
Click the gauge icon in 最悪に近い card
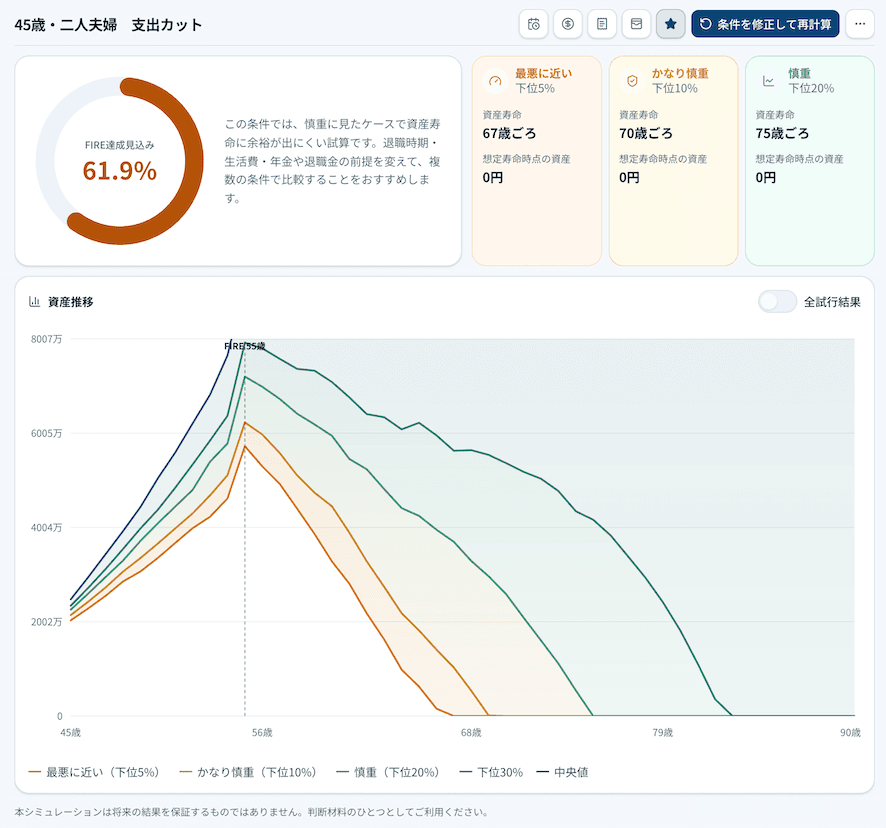(495, 81)
